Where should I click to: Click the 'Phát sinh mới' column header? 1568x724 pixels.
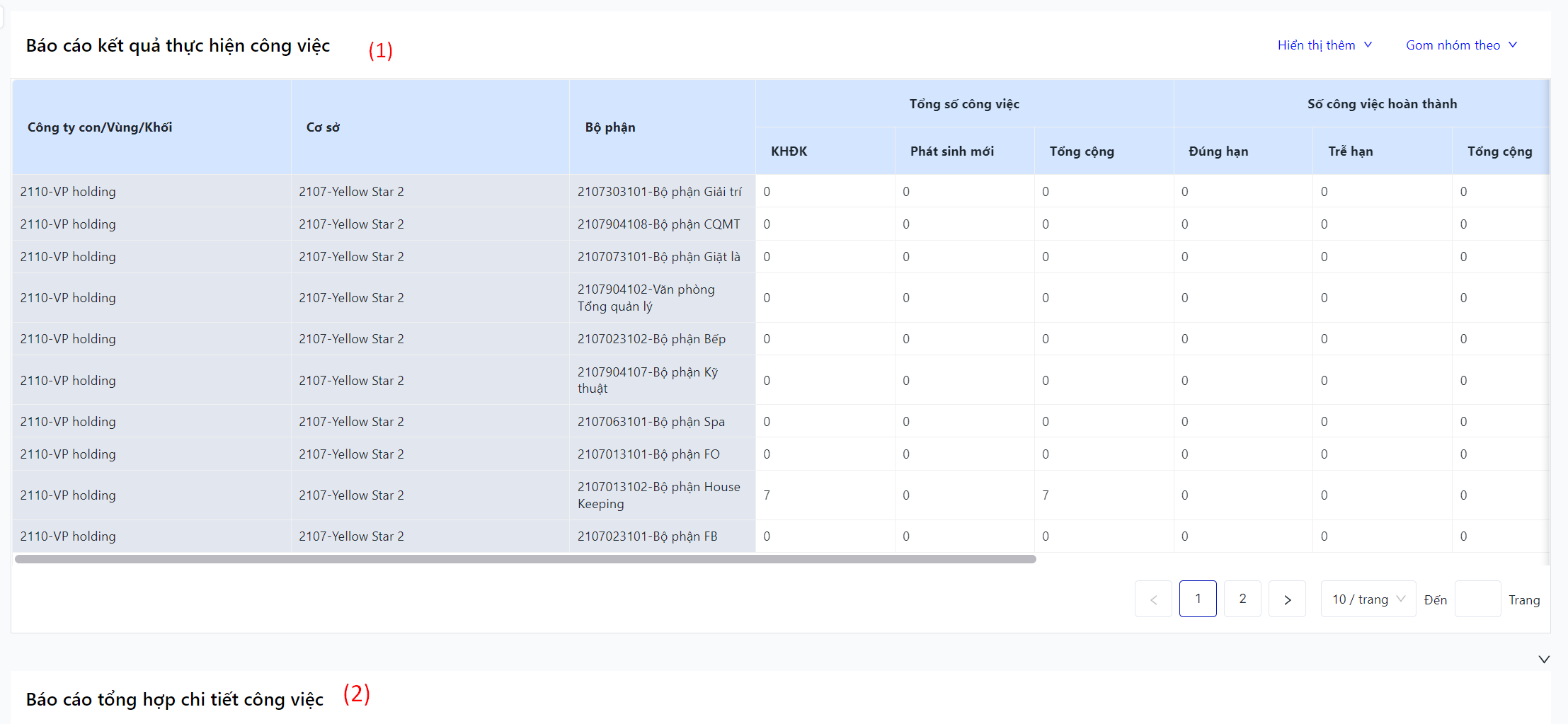[x=951, y=151]
